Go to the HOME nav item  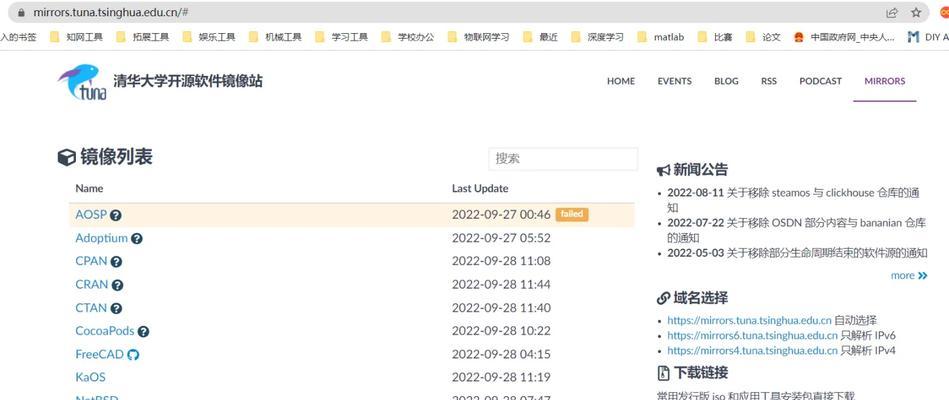[621, 81]
